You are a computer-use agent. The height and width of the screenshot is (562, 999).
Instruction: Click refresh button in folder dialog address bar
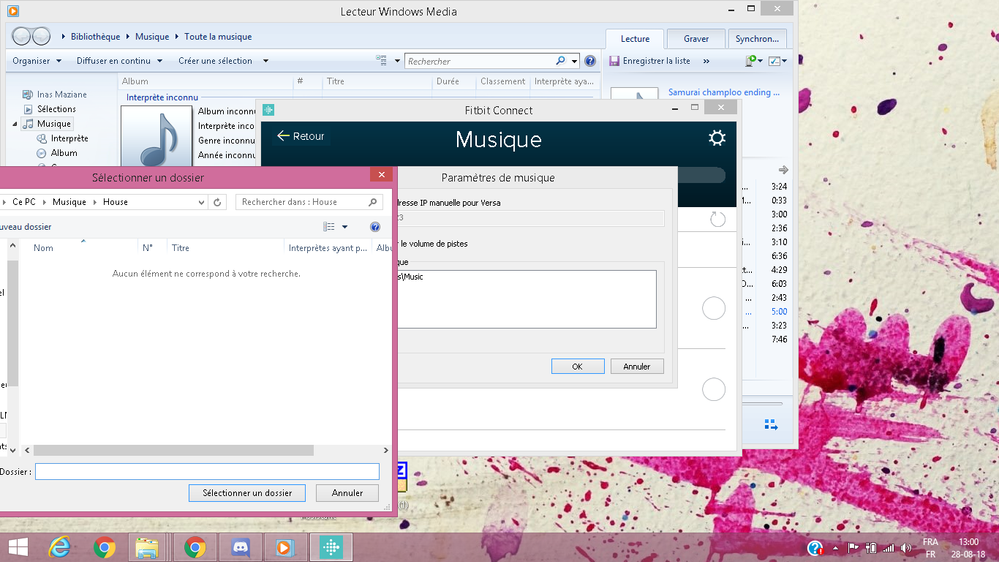click(x=217, y=202)
